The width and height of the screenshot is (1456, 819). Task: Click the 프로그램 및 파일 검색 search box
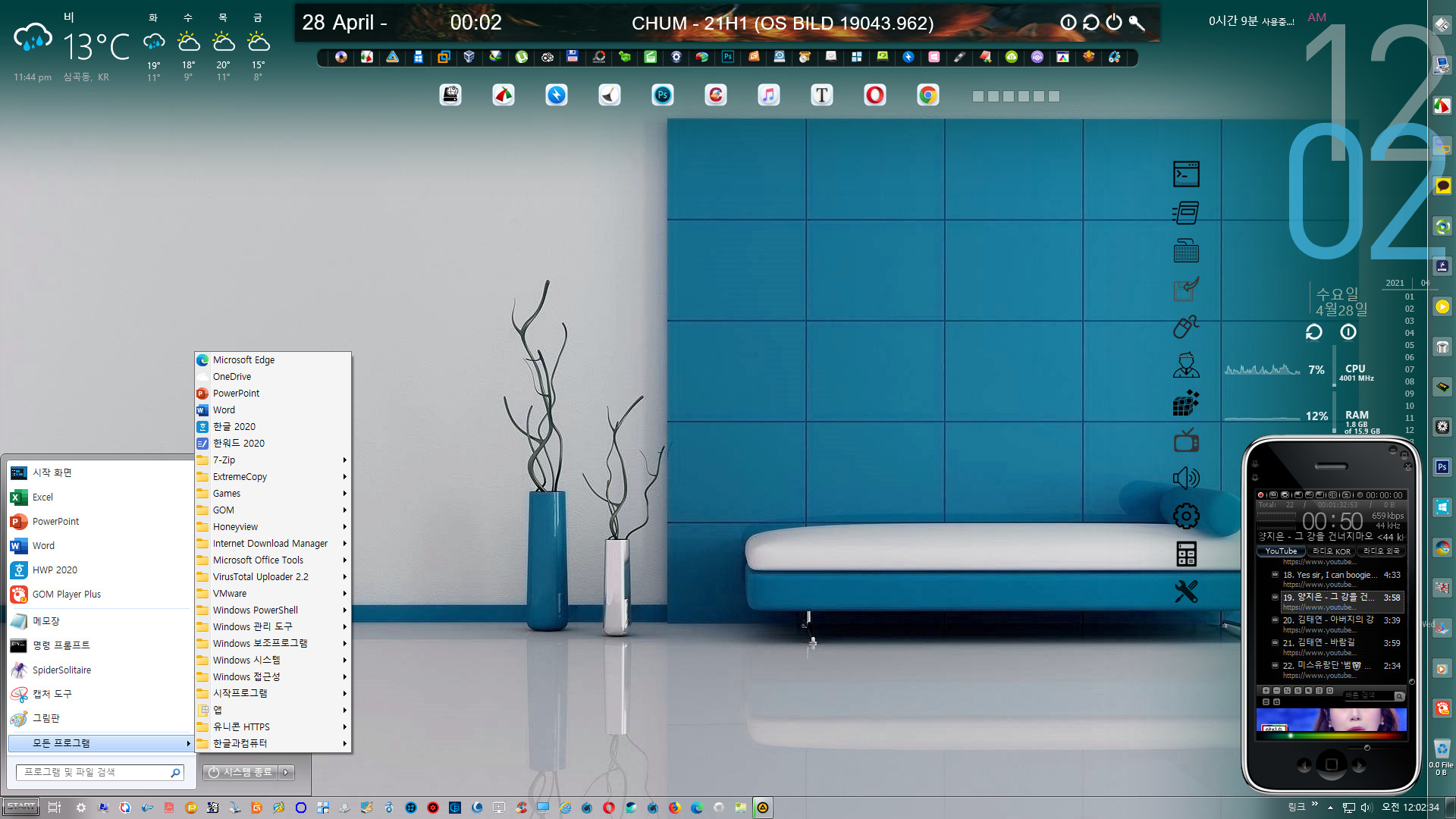[99, 772]
